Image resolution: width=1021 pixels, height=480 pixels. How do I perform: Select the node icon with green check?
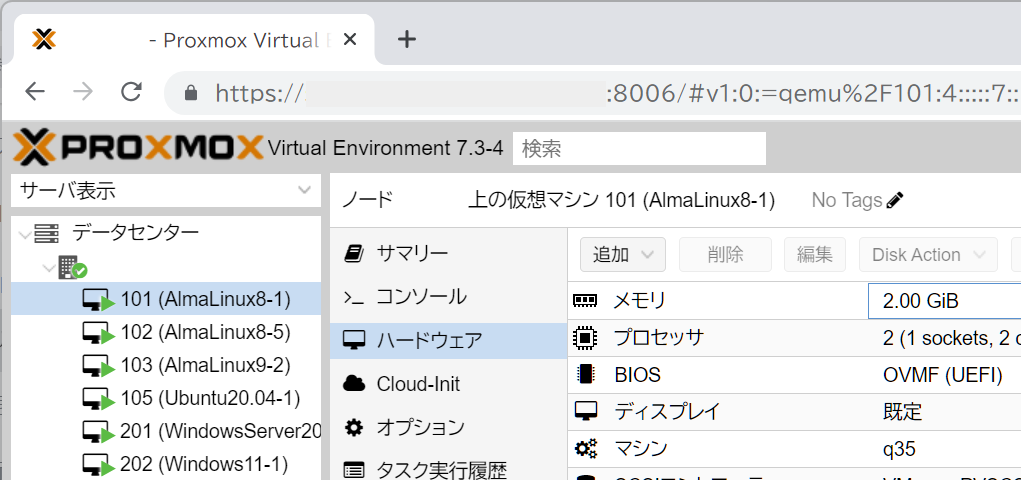click(72, 267)
